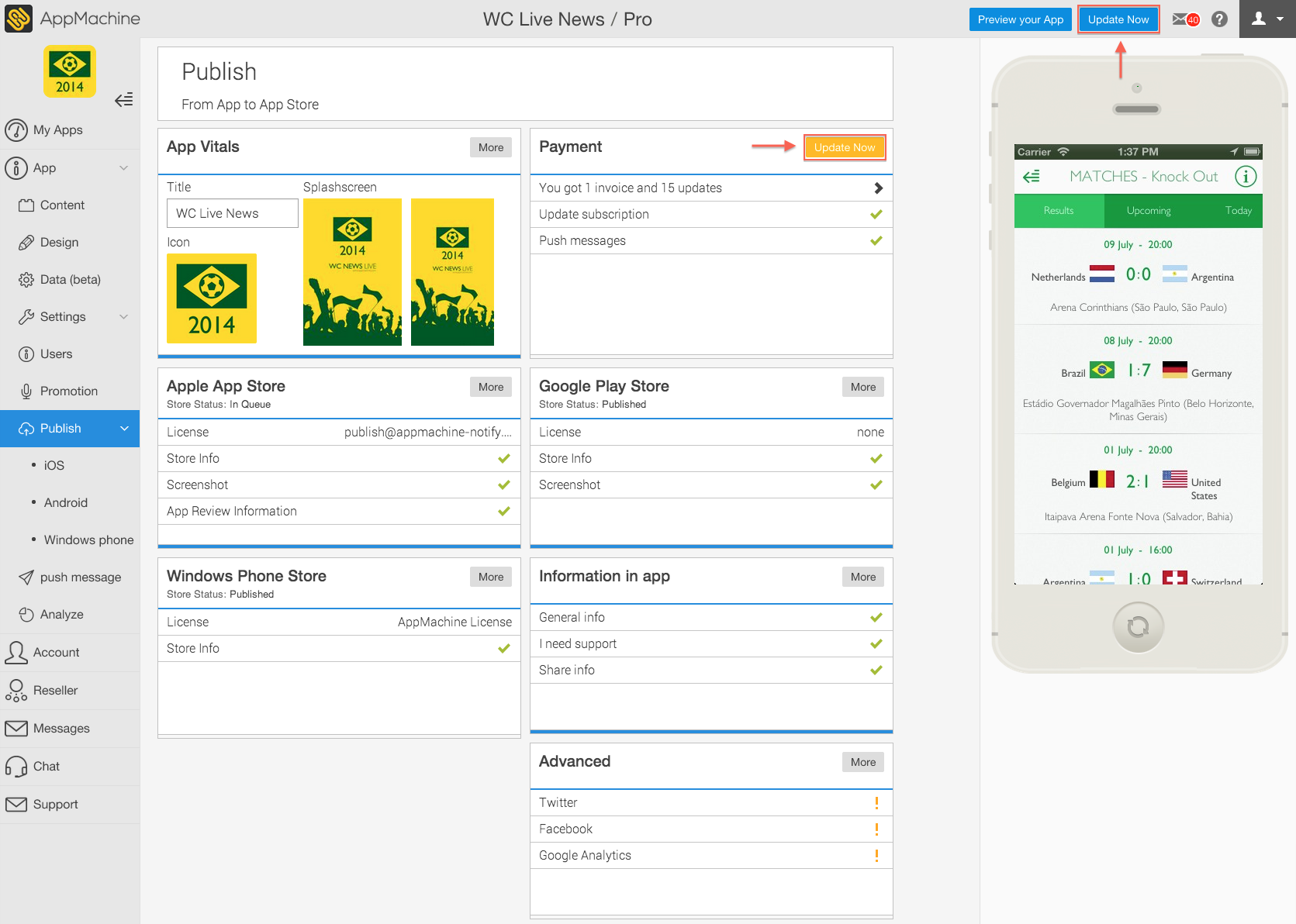Open the user account dropdown in top bar
This screenshot has width=1296, height=924.
1267,19
